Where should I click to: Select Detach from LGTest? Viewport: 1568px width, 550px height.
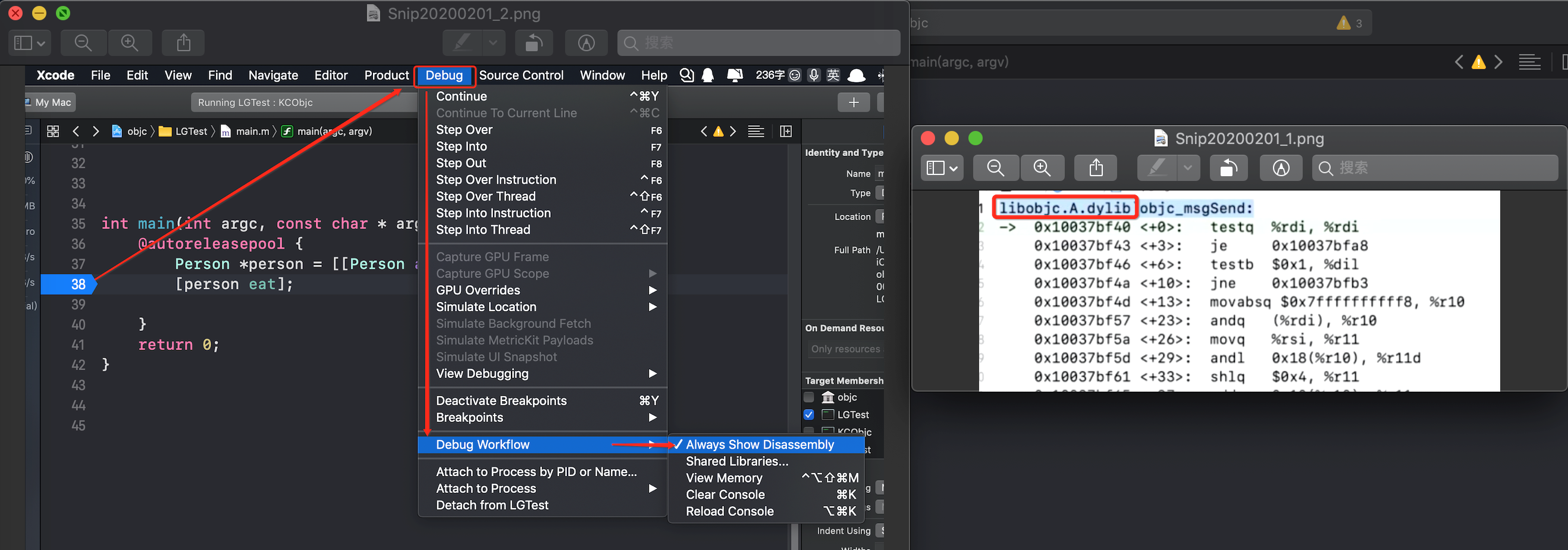[x=542, y=505]
